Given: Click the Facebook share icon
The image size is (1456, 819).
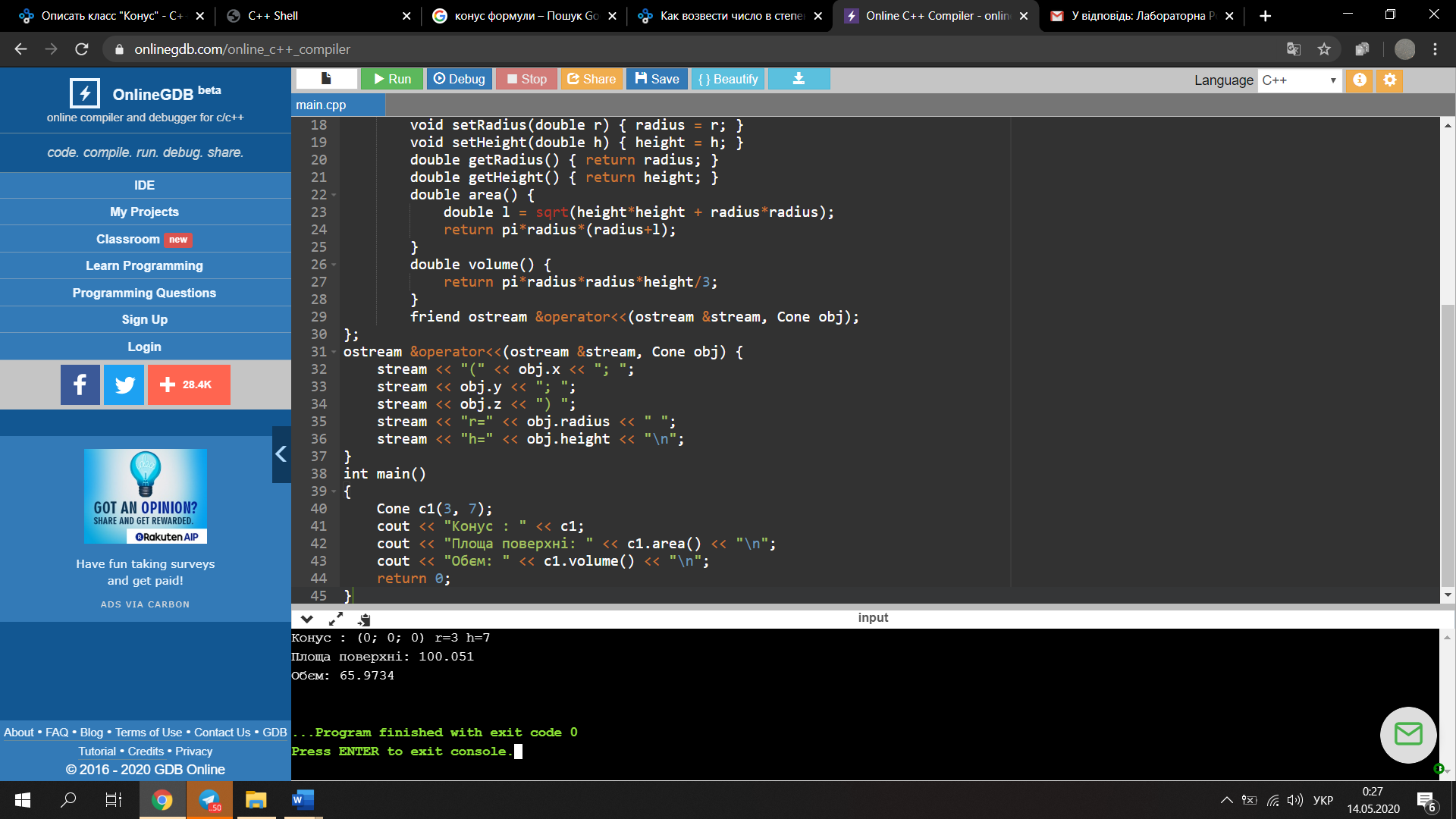Looking at the screenshot, I should coord(80,384).
